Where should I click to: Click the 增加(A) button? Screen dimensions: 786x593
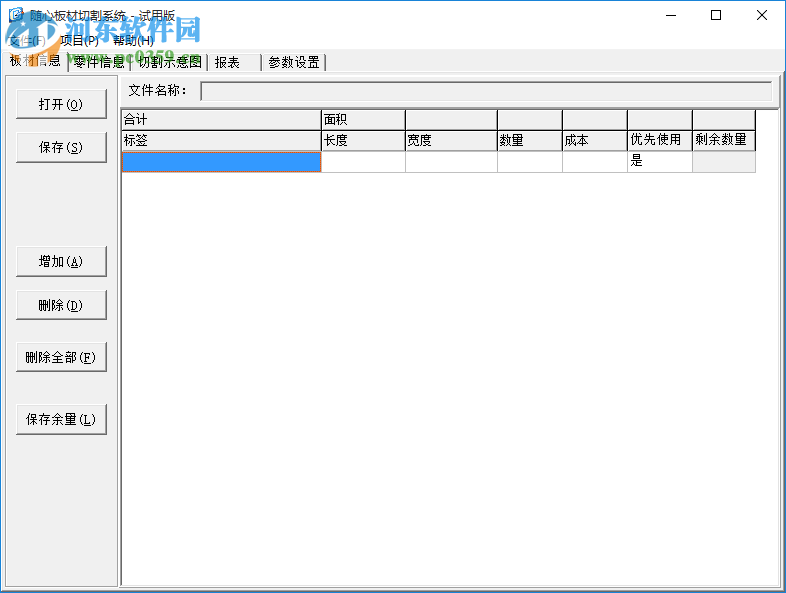tap(61, 262)
